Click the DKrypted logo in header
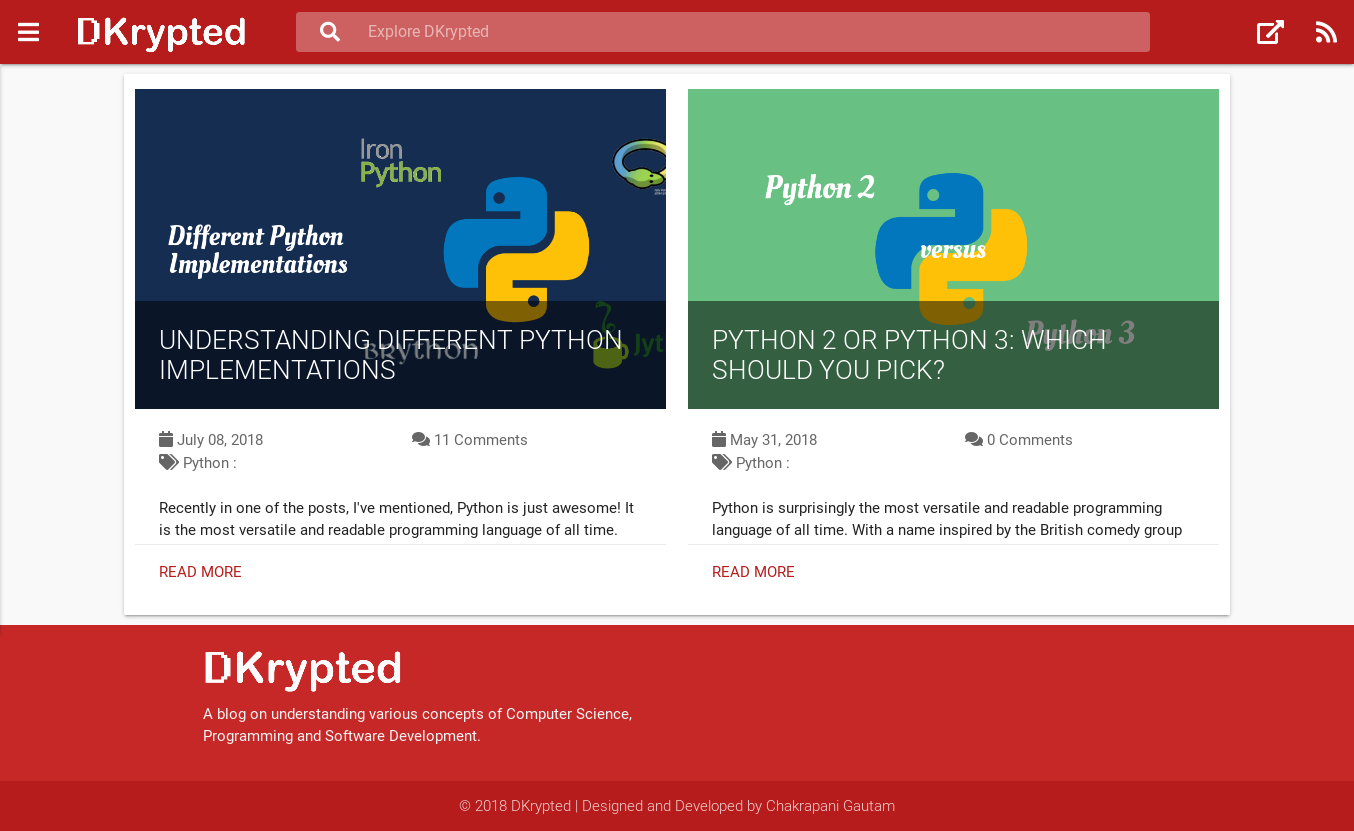The height and width of the screenshot is (831, 1354). click(161, 32)
